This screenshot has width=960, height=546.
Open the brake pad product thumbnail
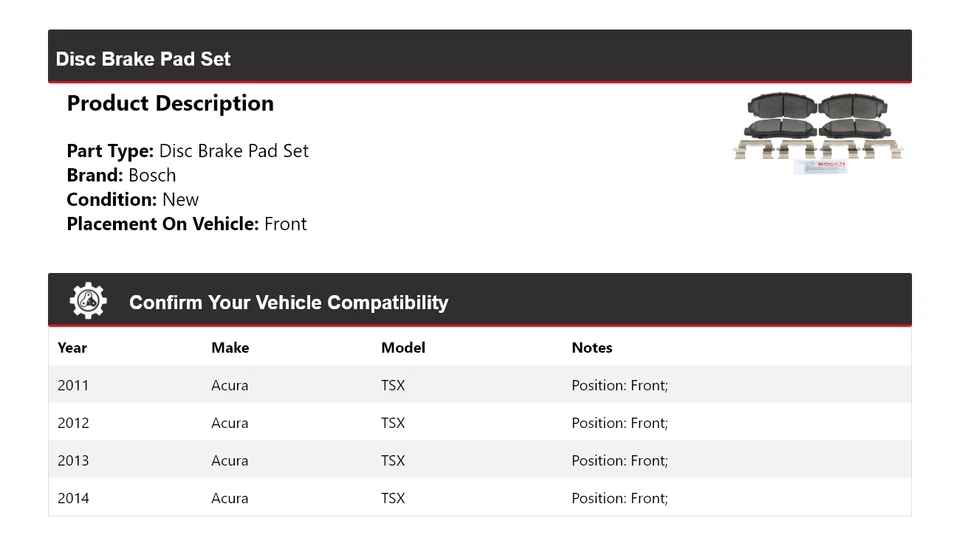point(818,134)
